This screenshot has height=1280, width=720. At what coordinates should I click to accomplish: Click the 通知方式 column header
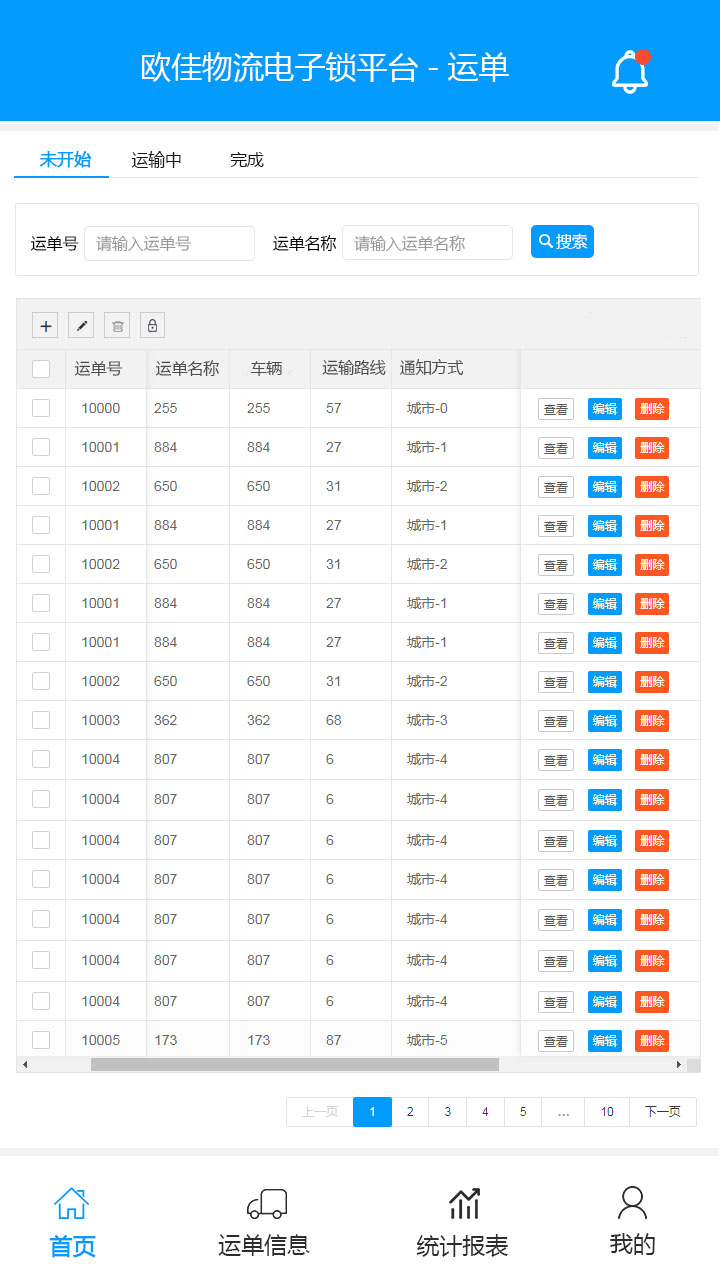(432, 368)
